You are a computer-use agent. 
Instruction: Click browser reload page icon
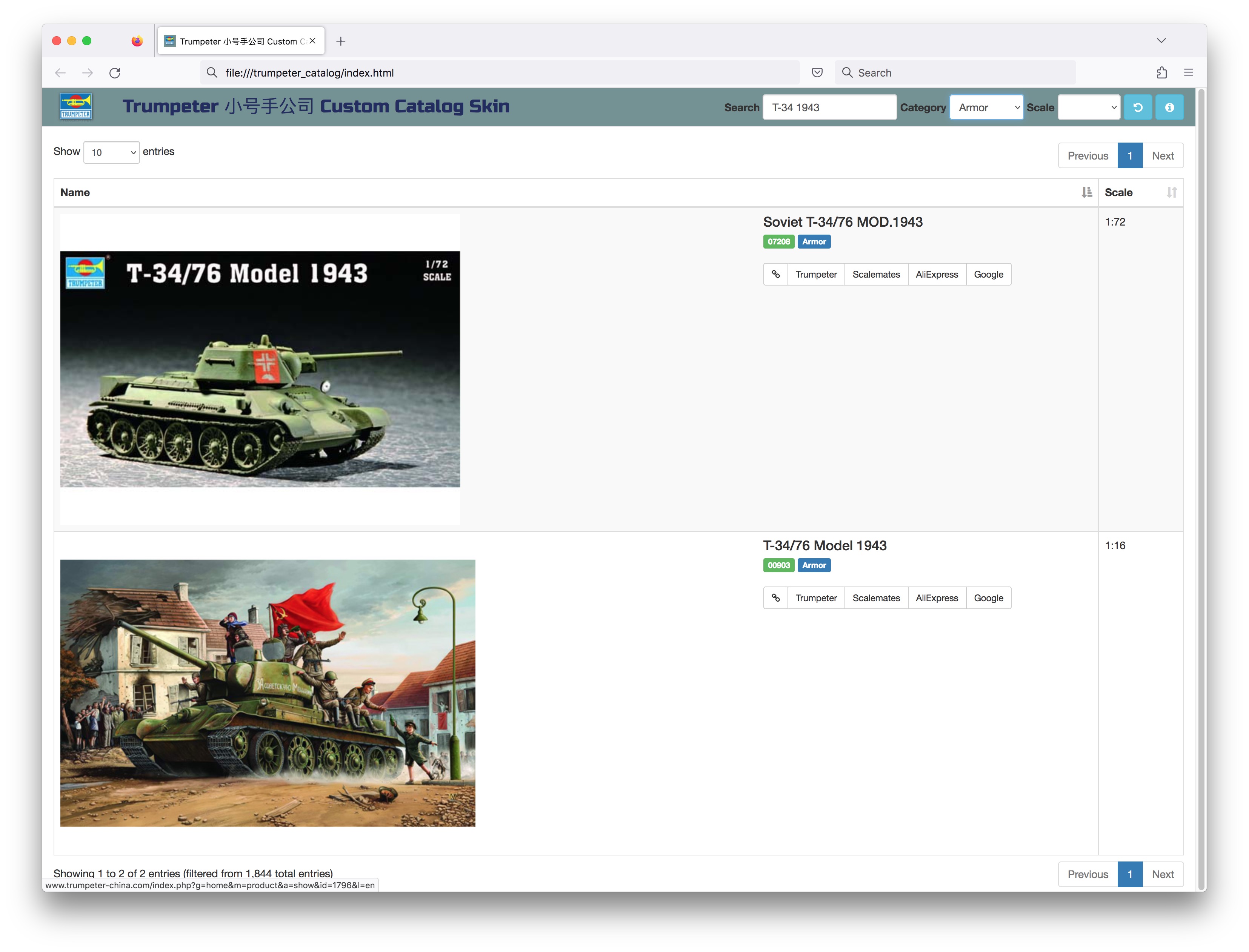pos(115,73)
